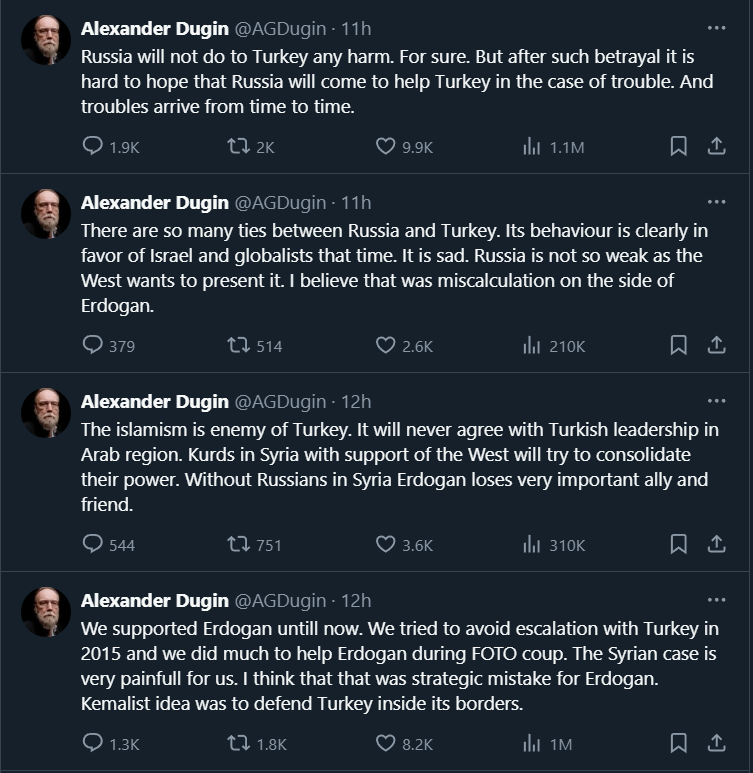The height and width of the screenshot is (773, 753).
Task: Bookmark the tweet with 8.2K likes
Action: coord(678,743)
